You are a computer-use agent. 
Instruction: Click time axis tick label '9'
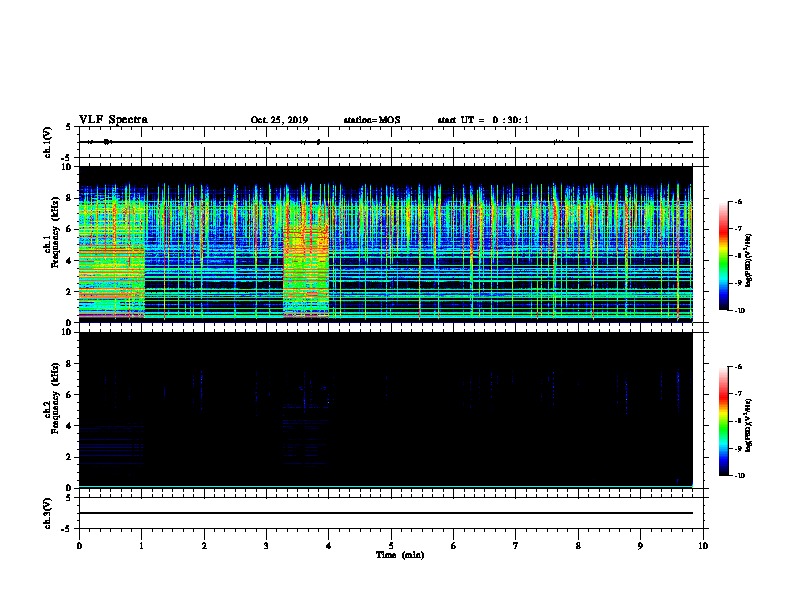640,546
